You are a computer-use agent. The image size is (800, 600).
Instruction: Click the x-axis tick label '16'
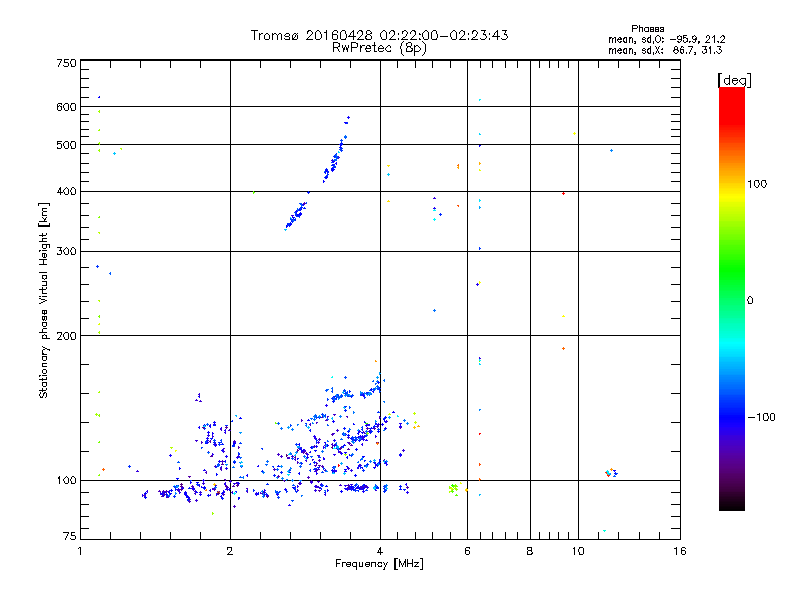tap(680, 551)
